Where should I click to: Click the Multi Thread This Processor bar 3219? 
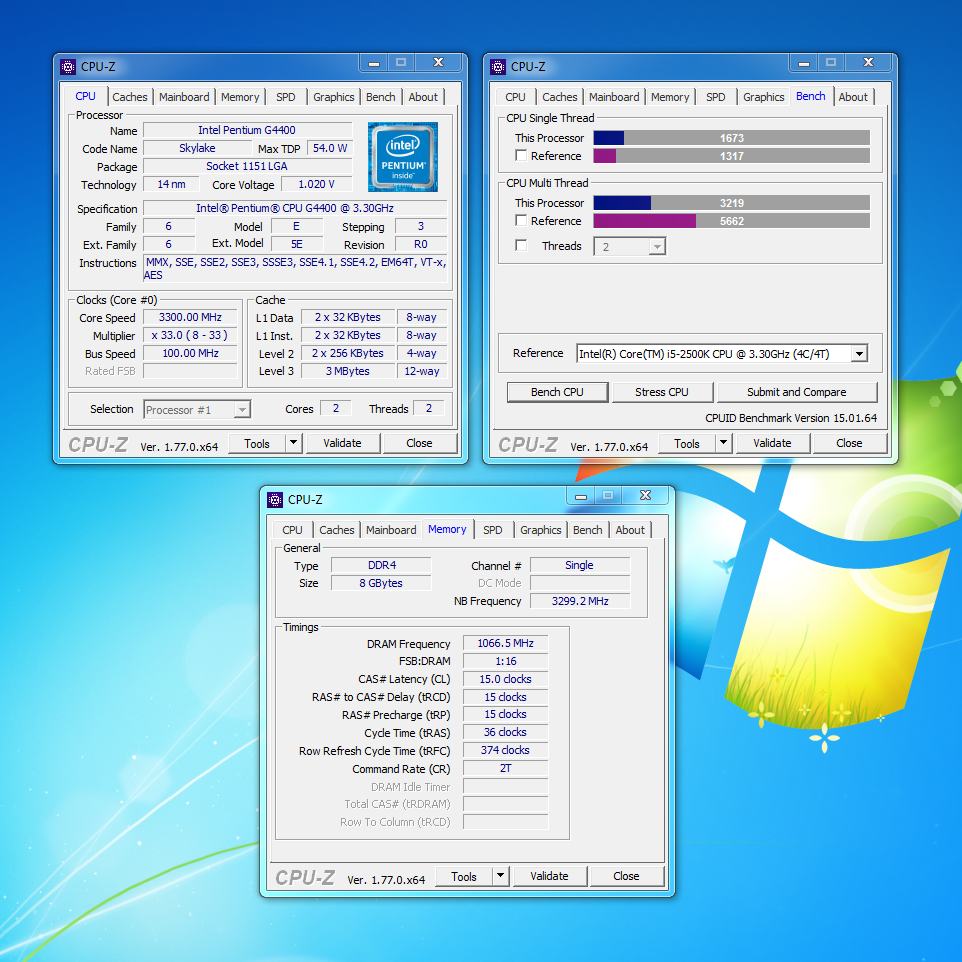pyautogui.click(x=731, y=203)
